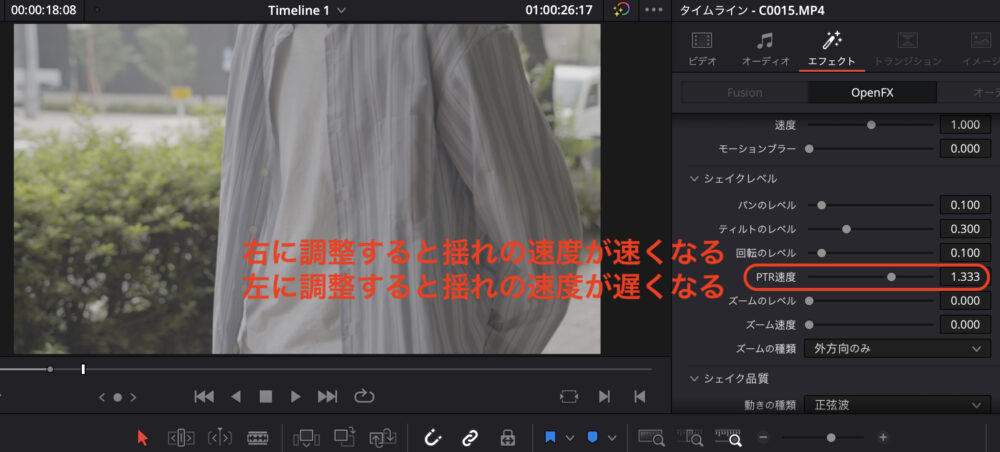
Task: Open the Audio inspector tab
Action: click(x=764, y=49)
